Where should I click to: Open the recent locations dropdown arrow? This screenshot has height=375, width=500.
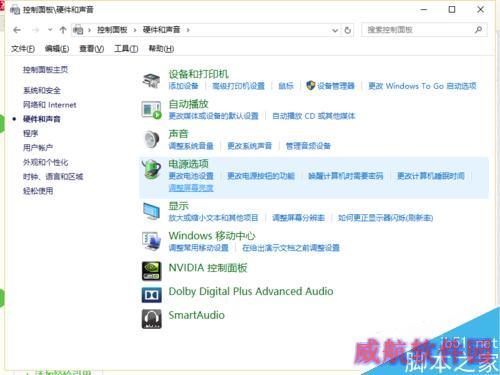tap(50, 30)
